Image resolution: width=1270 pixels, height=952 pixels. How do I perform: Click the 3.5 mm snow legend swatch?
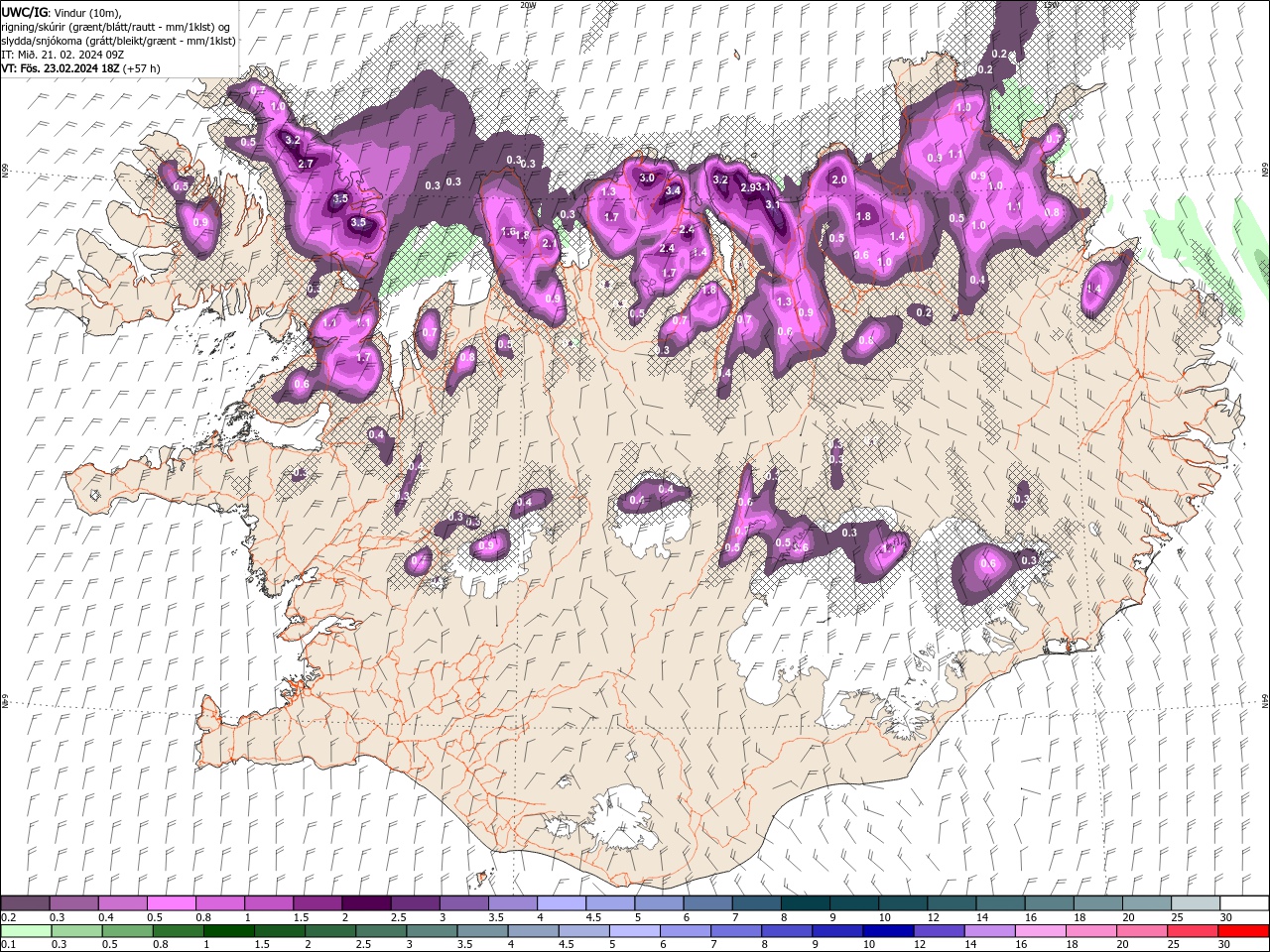pyautogui.click(x=512, y=902)
